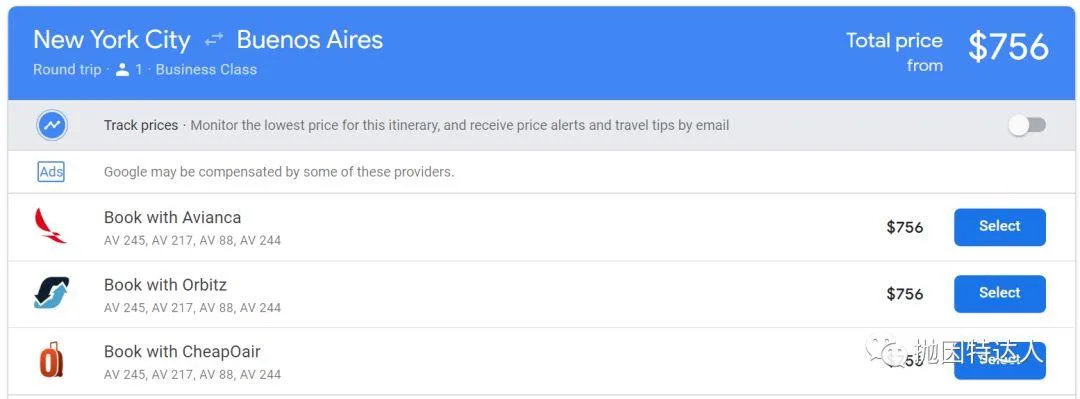
Task: Click the Track prices chart icon
Action: (x=52, y=126)
